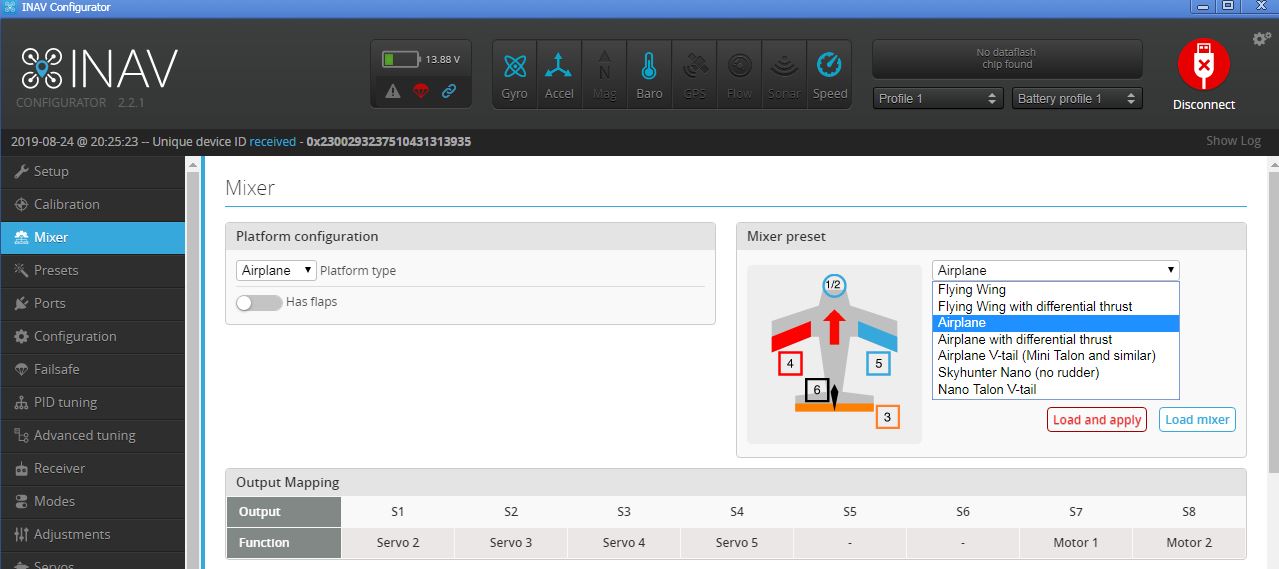
Task: Click the device ID text in status bar
Action: [x=388, y=141]
